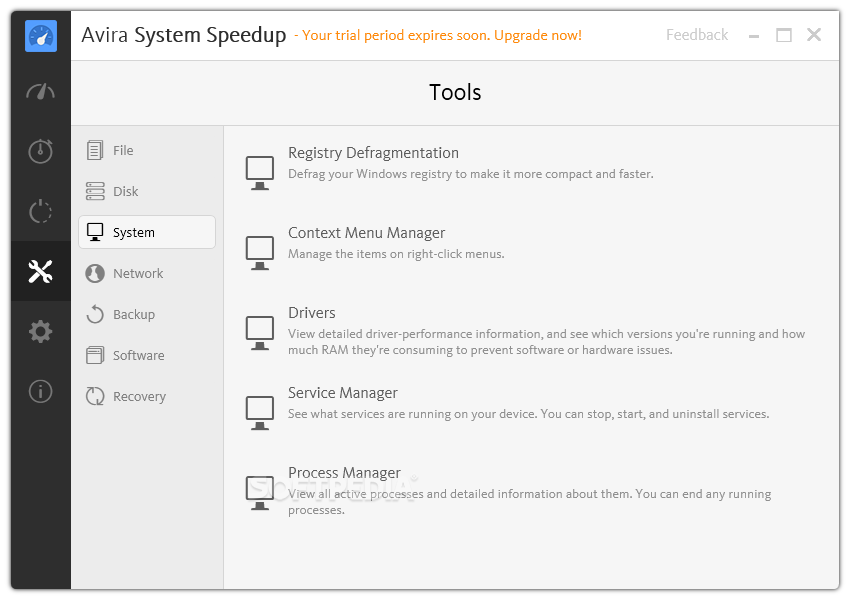Switch to the File tools tab
This screenshot has width=850, height=600.
[147, 150]
